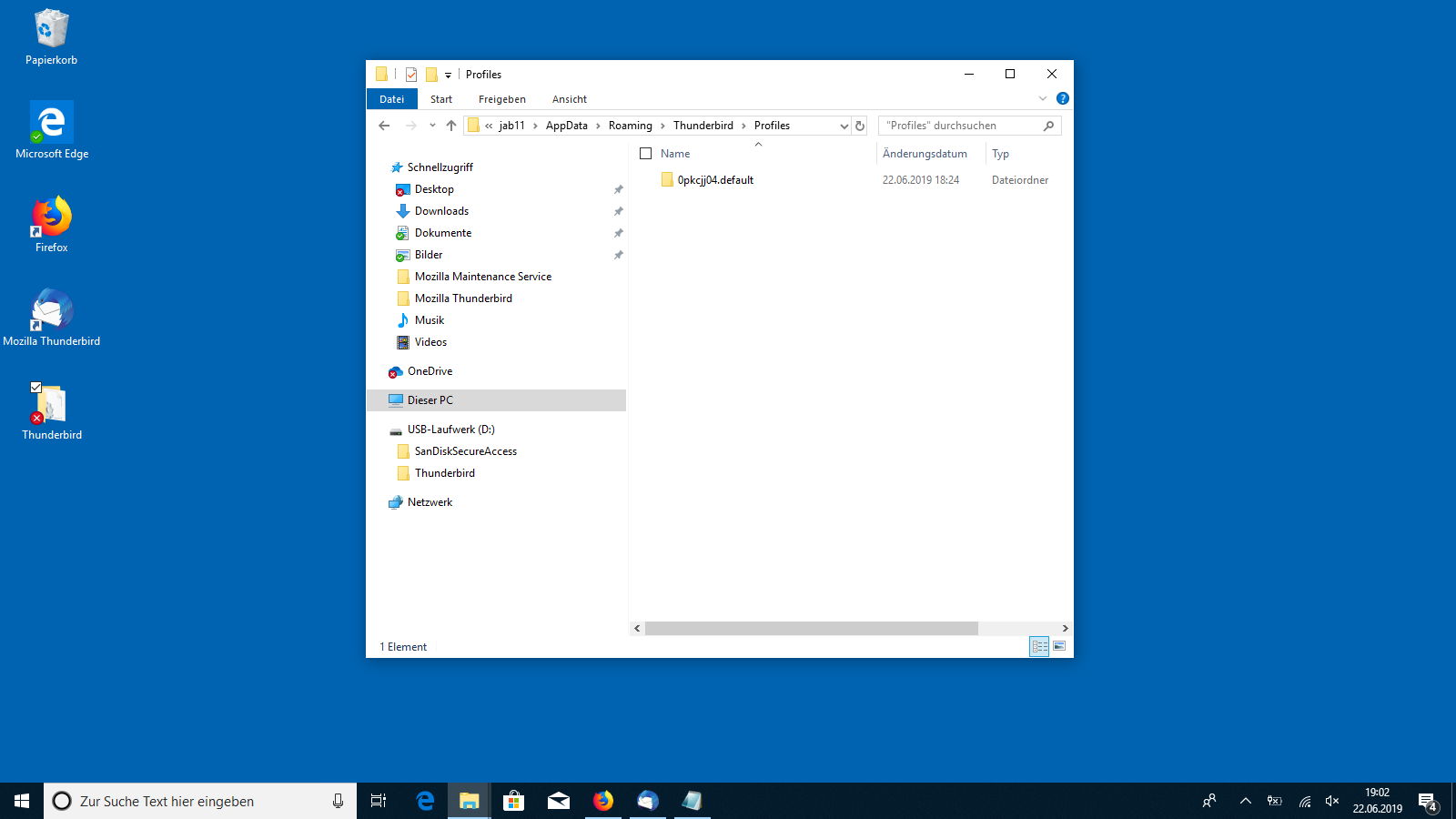
Task: Click the Properties quick access icon
Action: pos(411,75)
